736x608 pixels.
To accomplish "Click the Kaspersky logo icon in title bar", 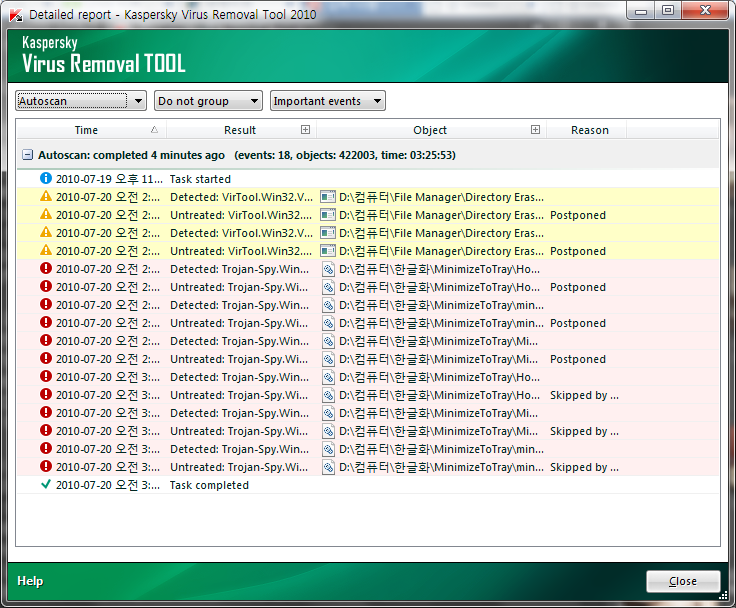I will click(x=16, y=15).
